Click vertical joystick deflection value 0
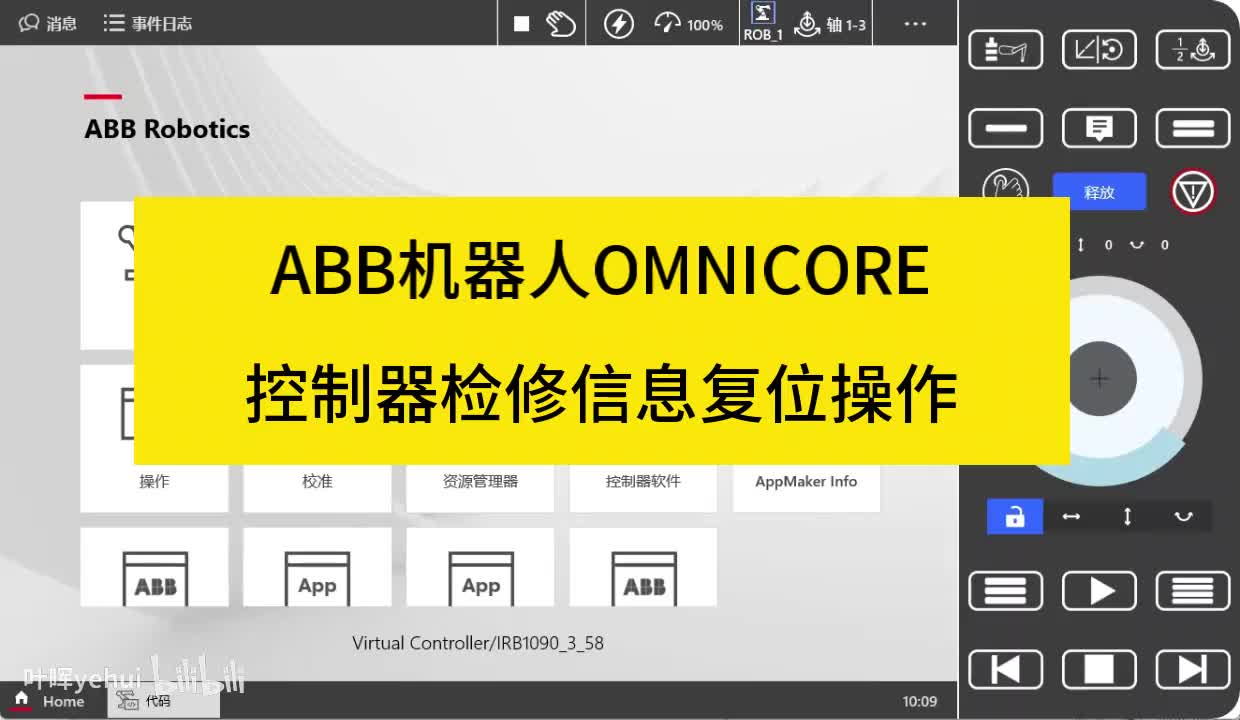This screenshot has width=1240, height=720. 1108,245
